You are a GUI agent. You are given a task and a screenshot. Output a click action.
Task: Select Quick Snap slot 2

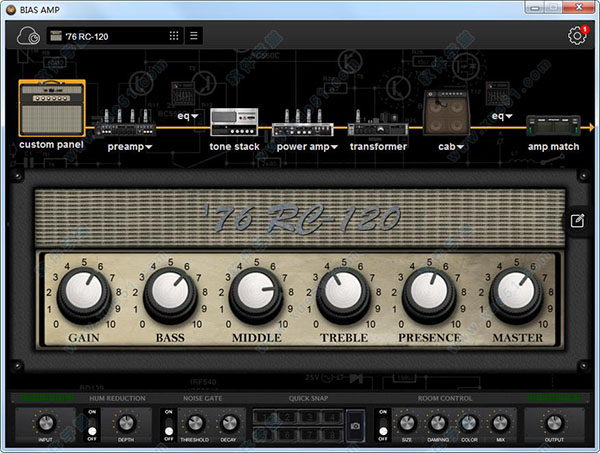(x=287, y=417)
